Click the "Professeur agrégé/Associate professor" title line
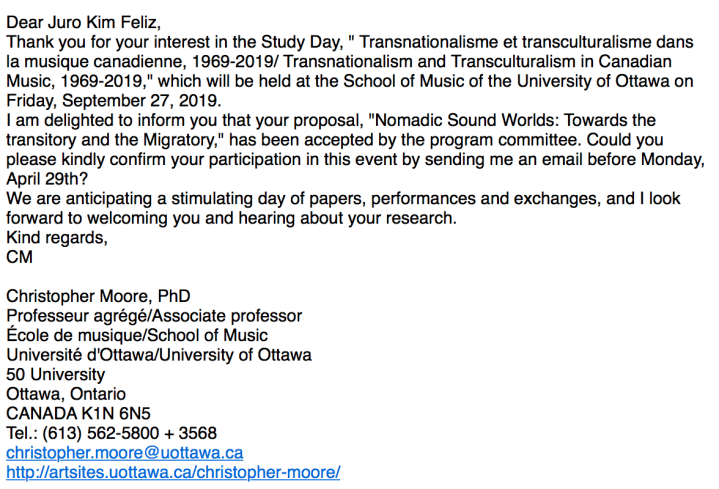Screen dimensions: 719x489 tap(154, 316)
